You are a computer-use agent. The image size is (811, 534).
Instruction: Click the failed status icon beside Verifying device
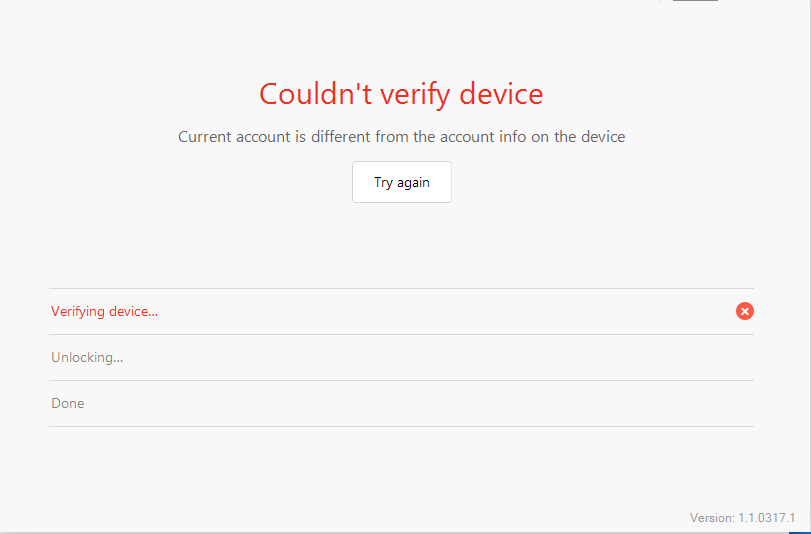coord(745,311)
